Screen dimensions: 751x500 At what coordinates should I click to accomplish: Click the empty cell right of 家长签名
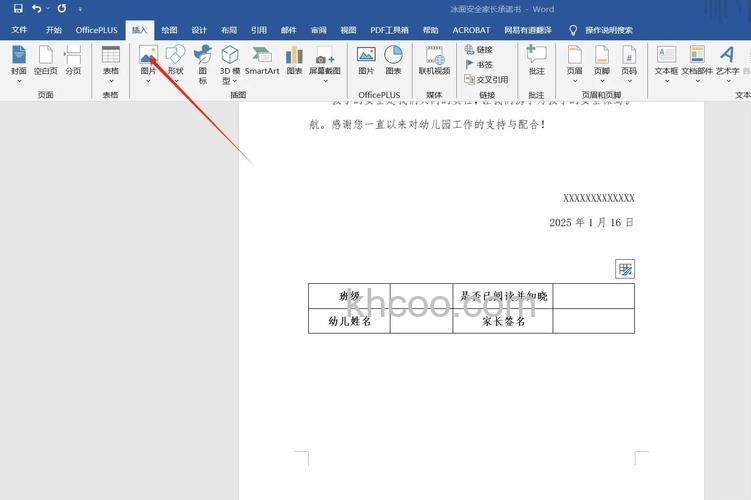[x=593, y=321]
